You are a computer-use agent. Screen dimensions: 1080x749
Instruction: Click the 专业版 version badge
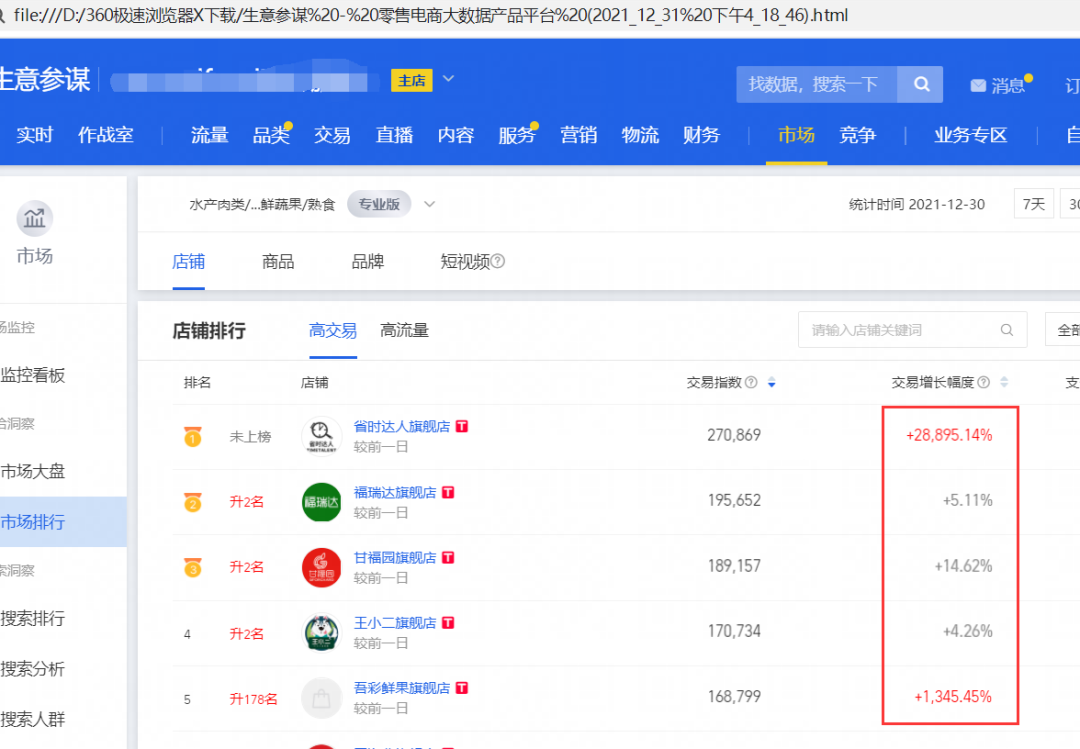(379, 204)
